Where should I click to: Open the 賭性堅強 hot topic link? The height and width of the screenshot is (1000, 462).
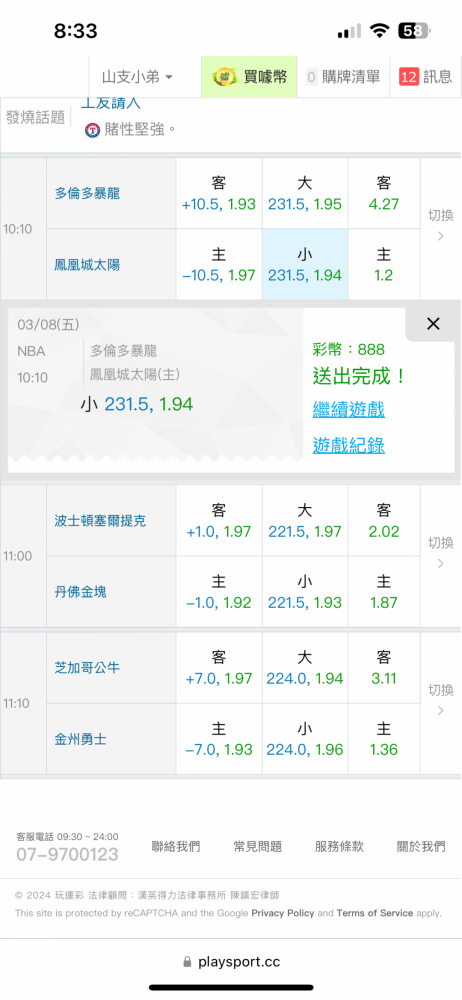(139, 129)
